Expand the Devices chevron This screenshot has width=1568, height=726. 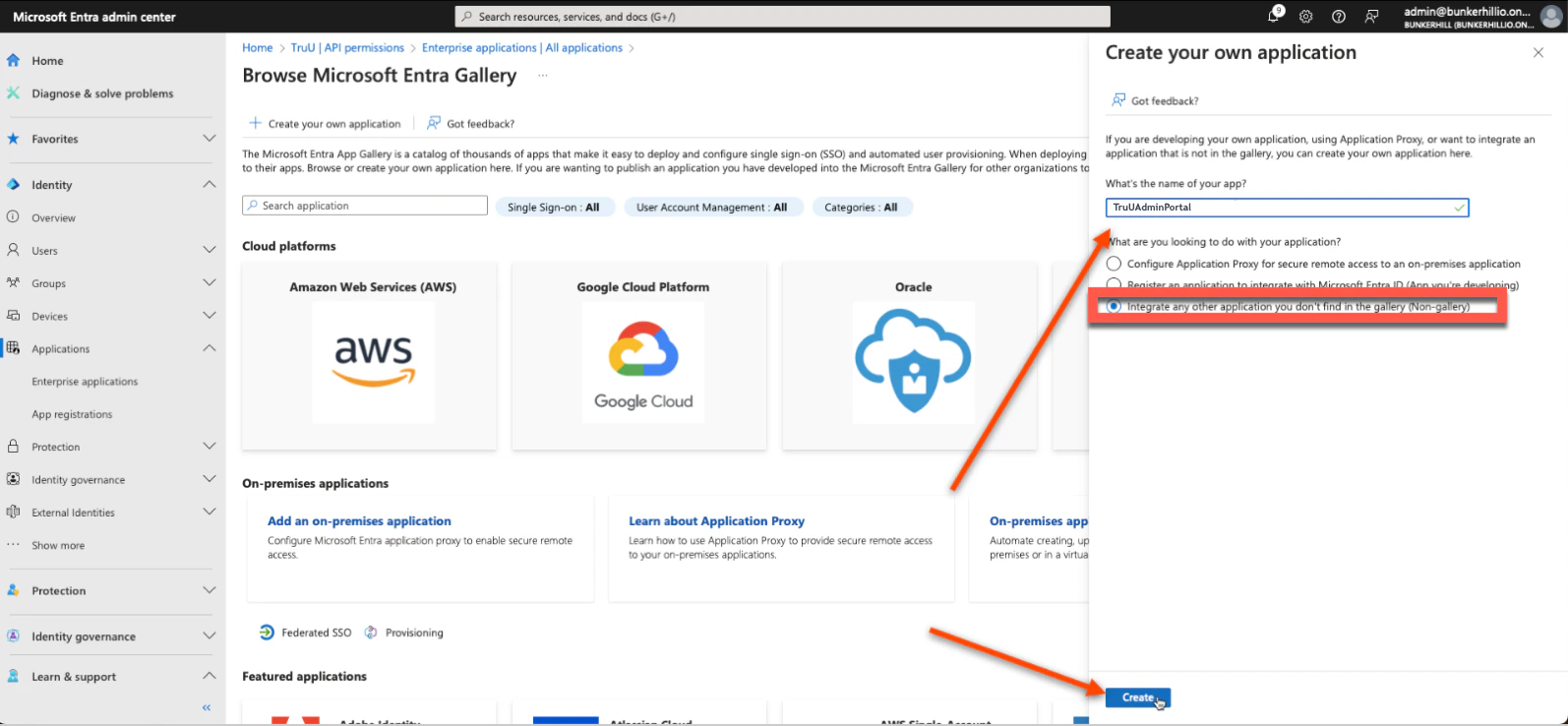tap(209, 316)
